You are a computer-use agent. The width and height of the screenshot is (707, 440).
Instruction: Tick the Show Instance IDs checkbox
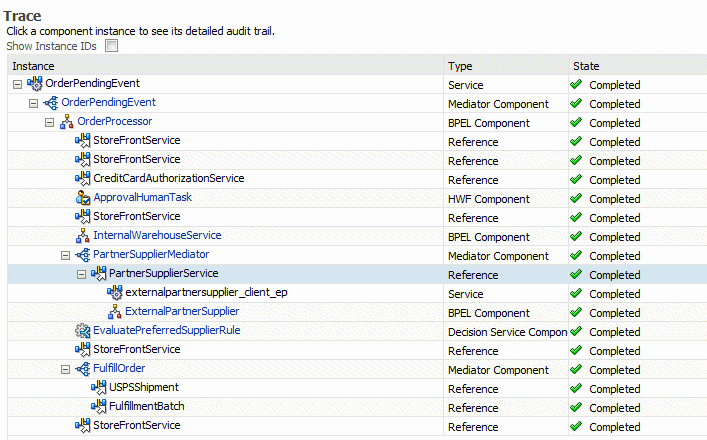(x=111, y=46)
